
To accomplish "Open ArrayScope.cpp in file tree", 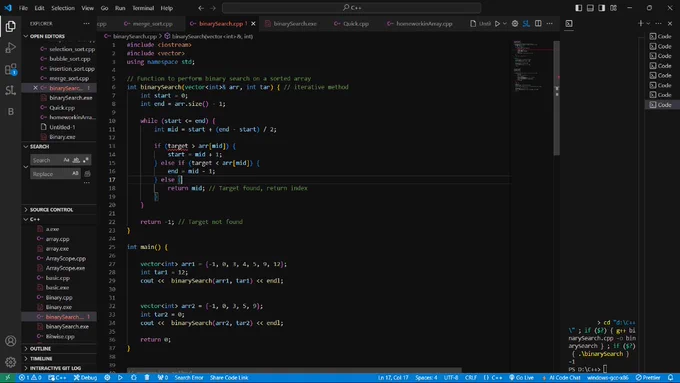I will click(65, 259).
